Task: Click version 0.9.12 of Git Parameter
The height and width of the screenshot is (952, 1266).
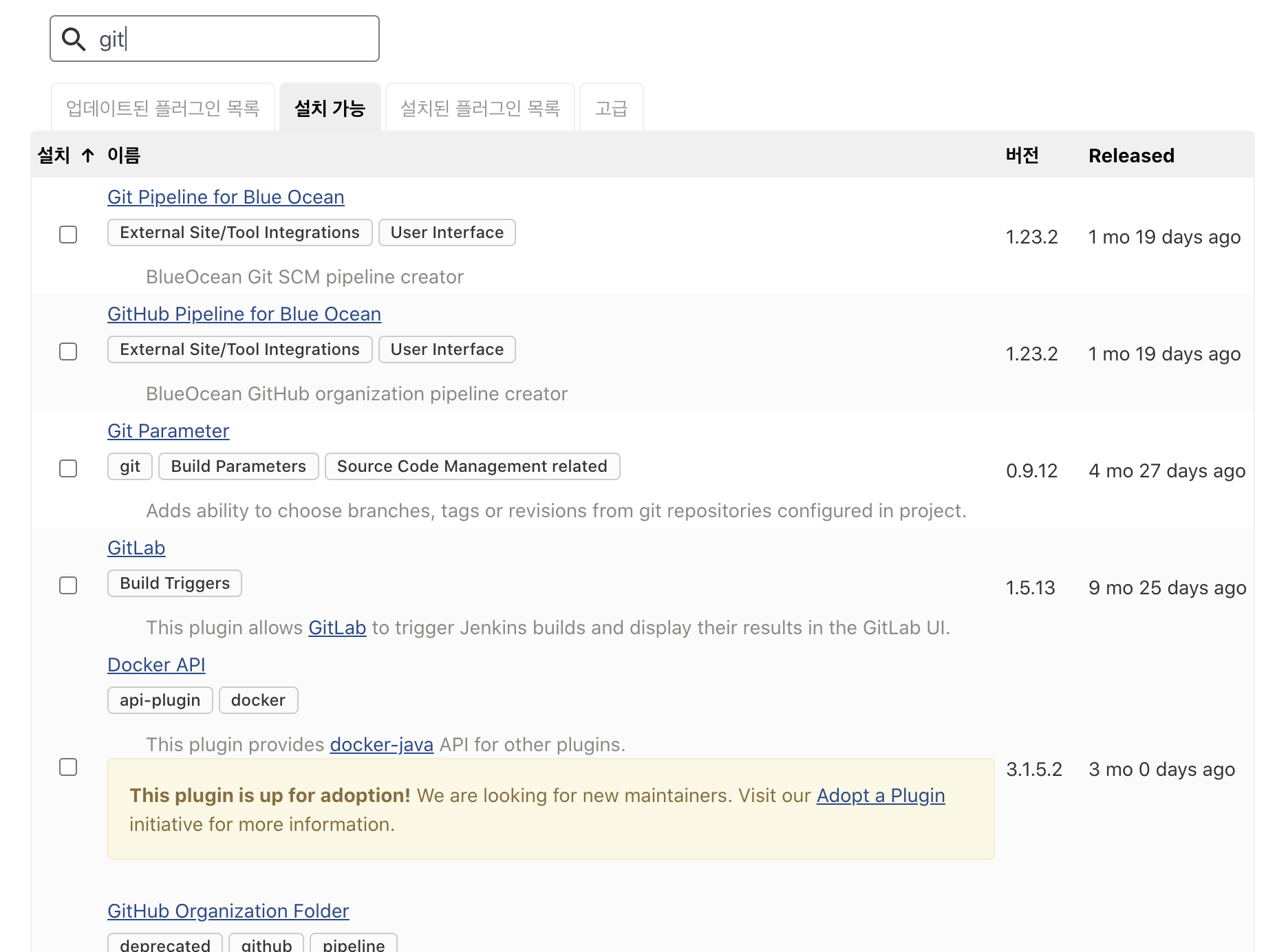Action: tap(1031, 471)
